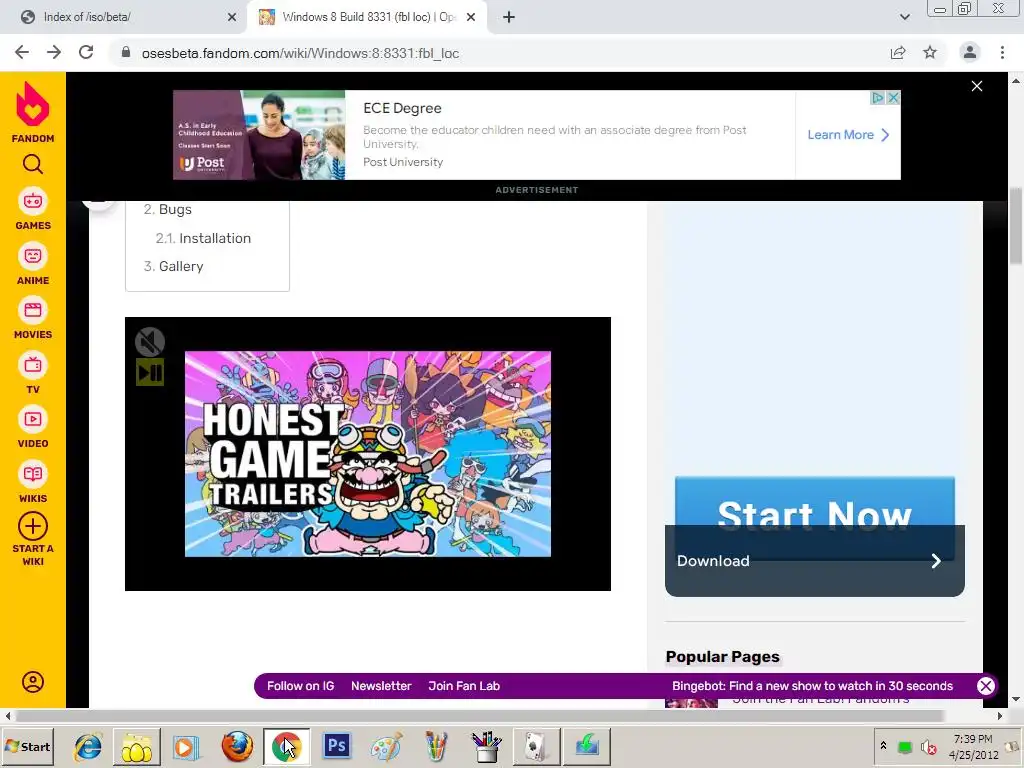Open Fandom search magnifier icon
This screenshot has height=768, width=1024.
(33, 164)
